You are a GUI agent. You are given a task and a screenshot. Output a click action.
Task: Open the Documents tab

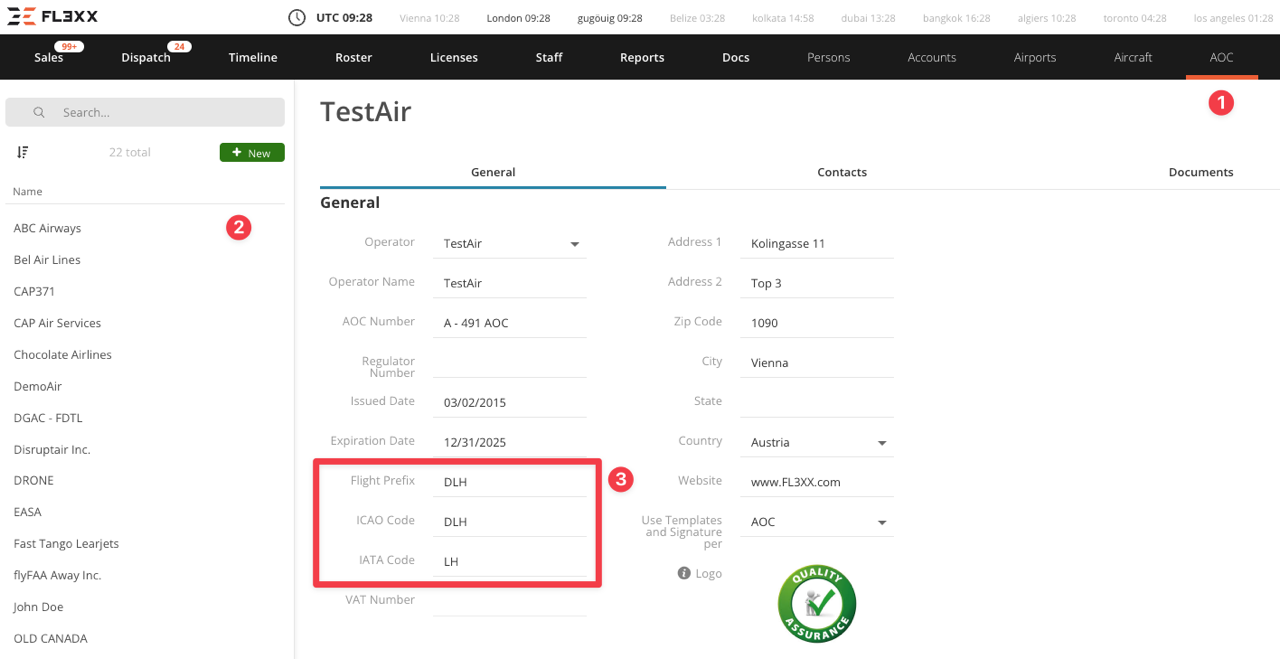tap(1200, 172)
